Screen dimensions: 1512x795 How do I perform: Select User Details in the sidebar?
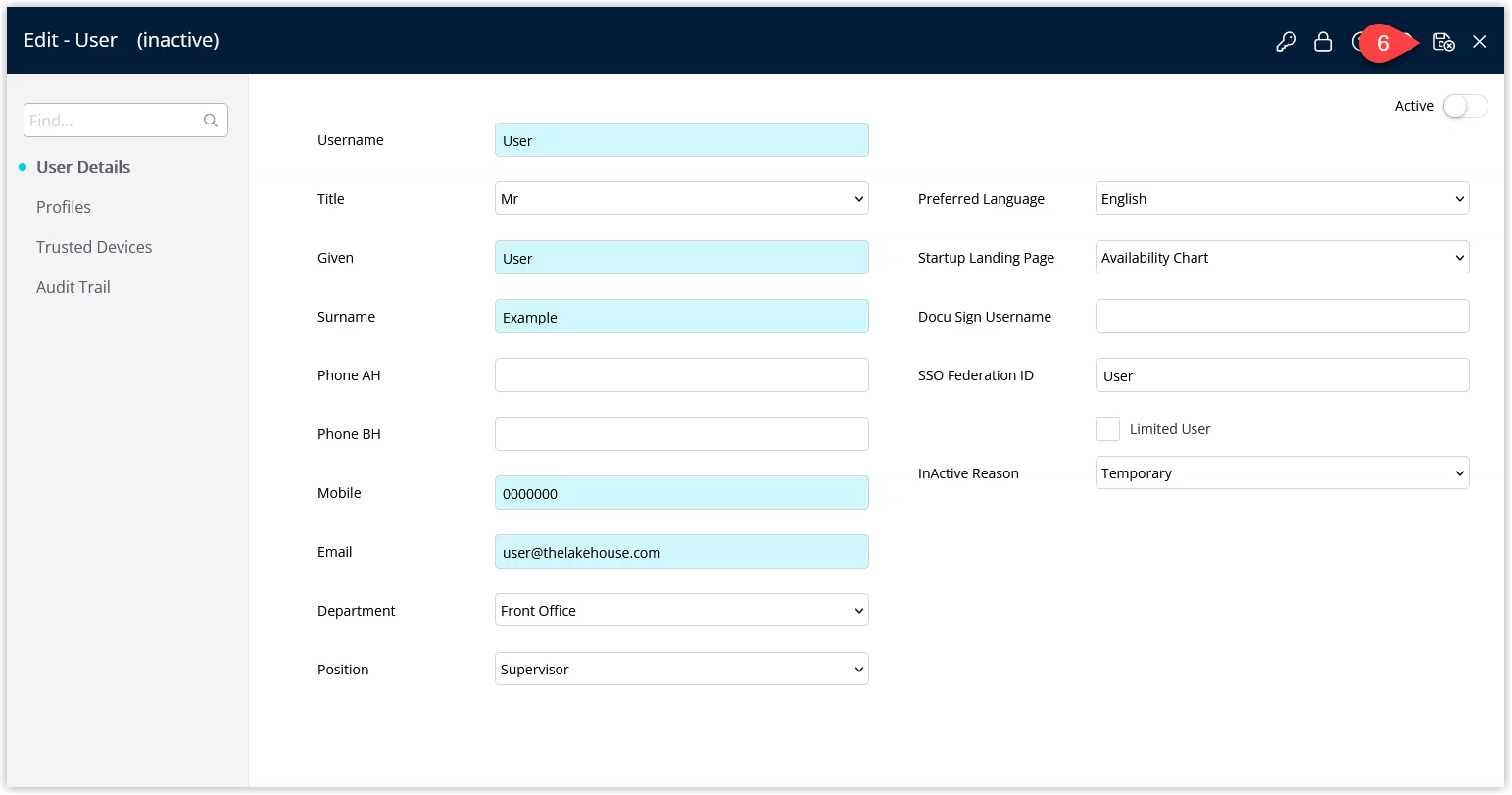[83, 167]
